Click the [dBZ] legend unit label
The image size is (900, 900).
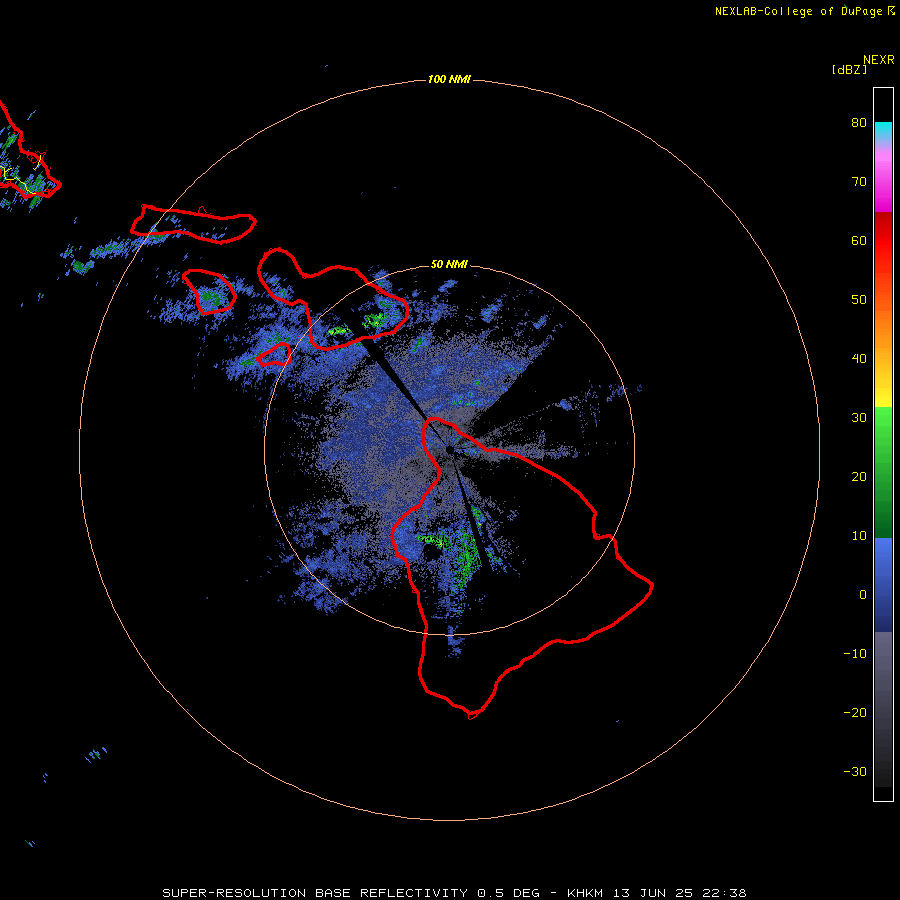pos(849,70)
